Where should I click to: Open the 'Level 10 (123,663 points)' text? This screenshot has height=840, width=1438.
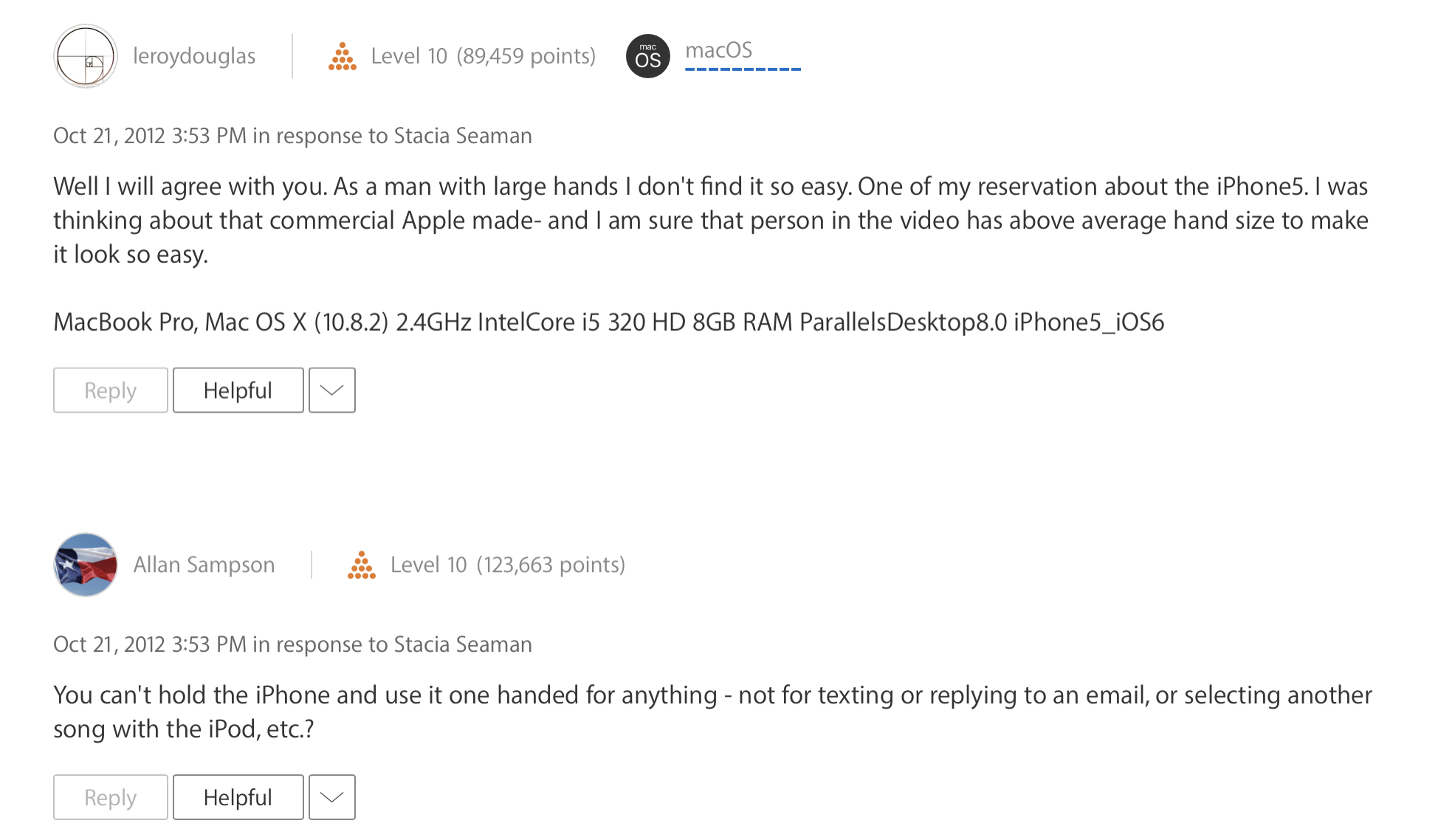coord(508,565)
